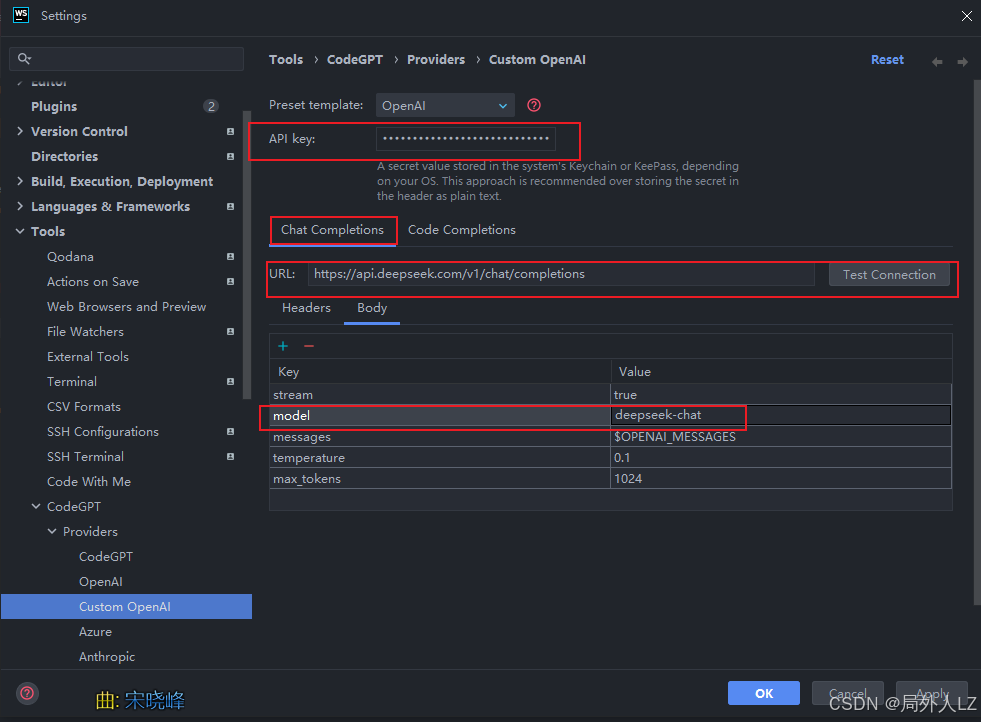Confirm settings with OK button
This screenshot has width=981, height=722.
[763, 693]
